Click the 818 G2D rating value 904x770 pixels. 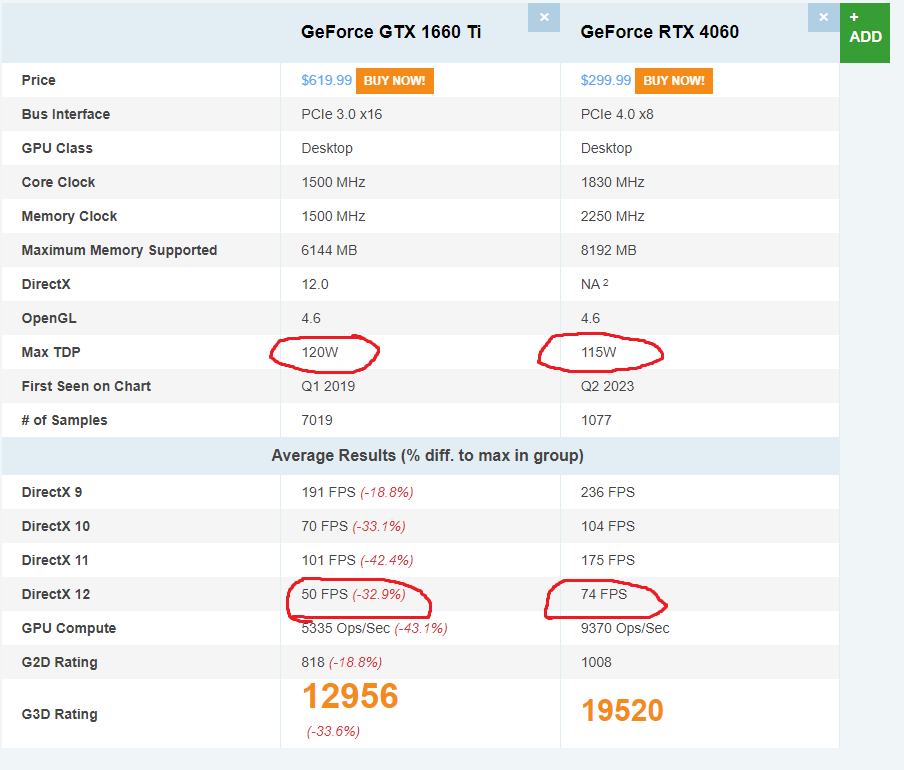click(x=312, y=662)
